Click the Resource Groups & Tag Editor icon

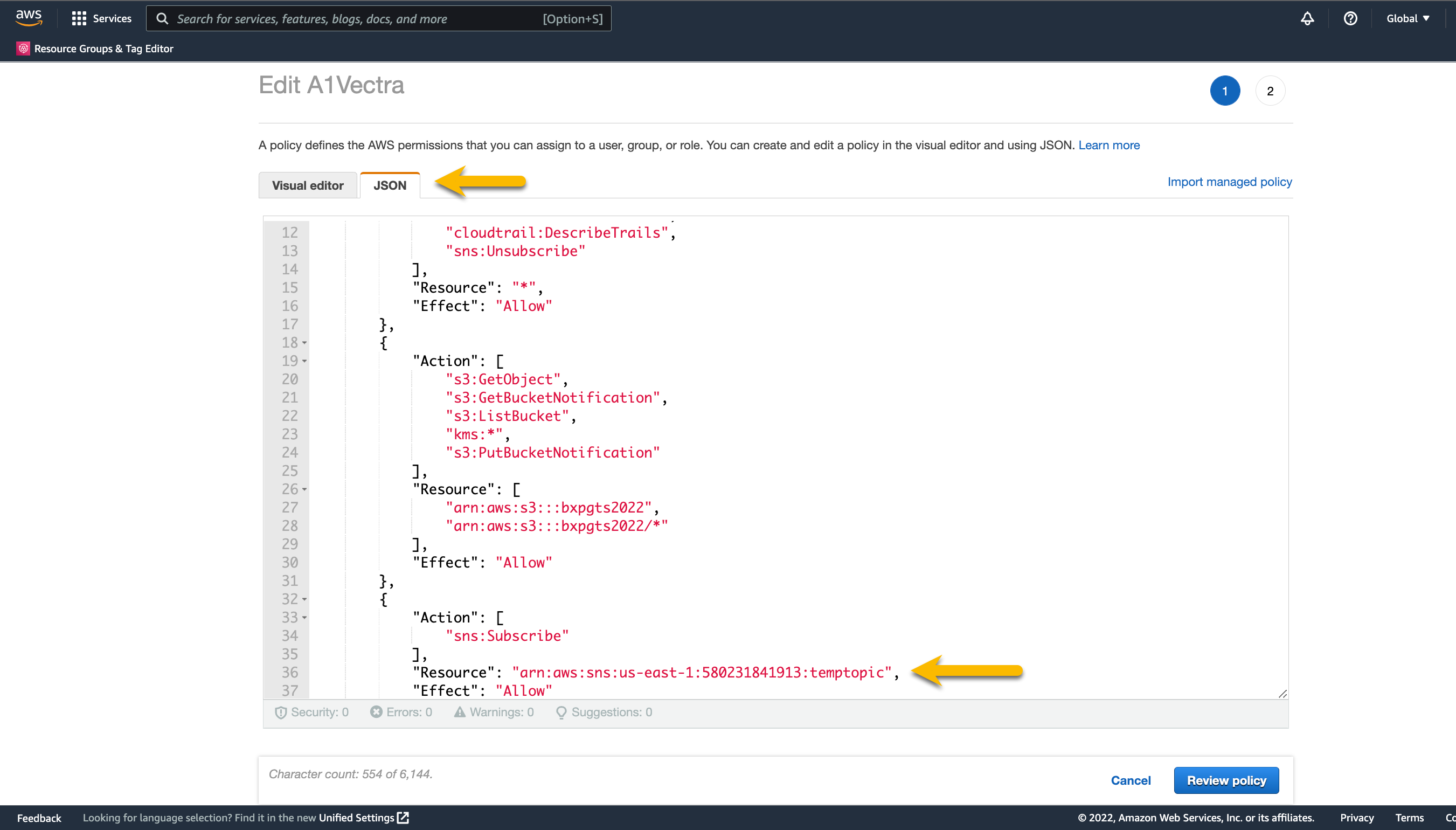pyautogui.click(x=23, y=49)
